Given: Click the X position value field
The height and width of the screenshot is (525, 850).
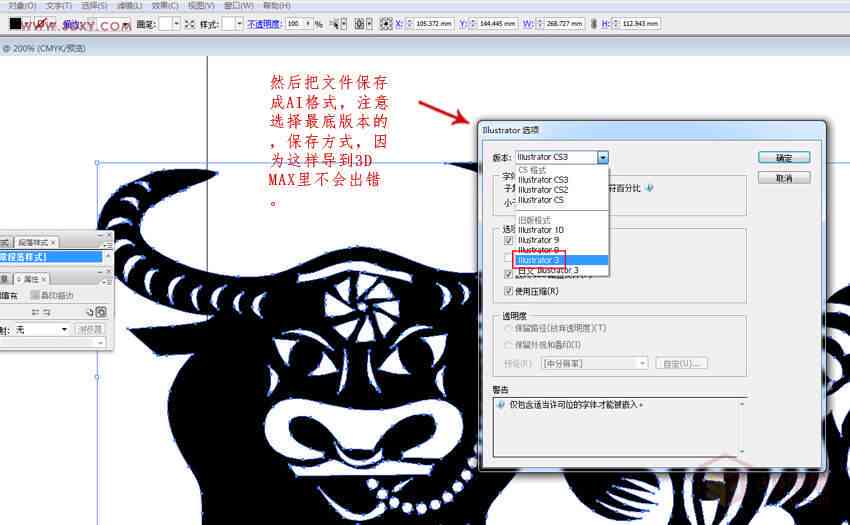Looking at the screenshot, I should pos(434,24).
